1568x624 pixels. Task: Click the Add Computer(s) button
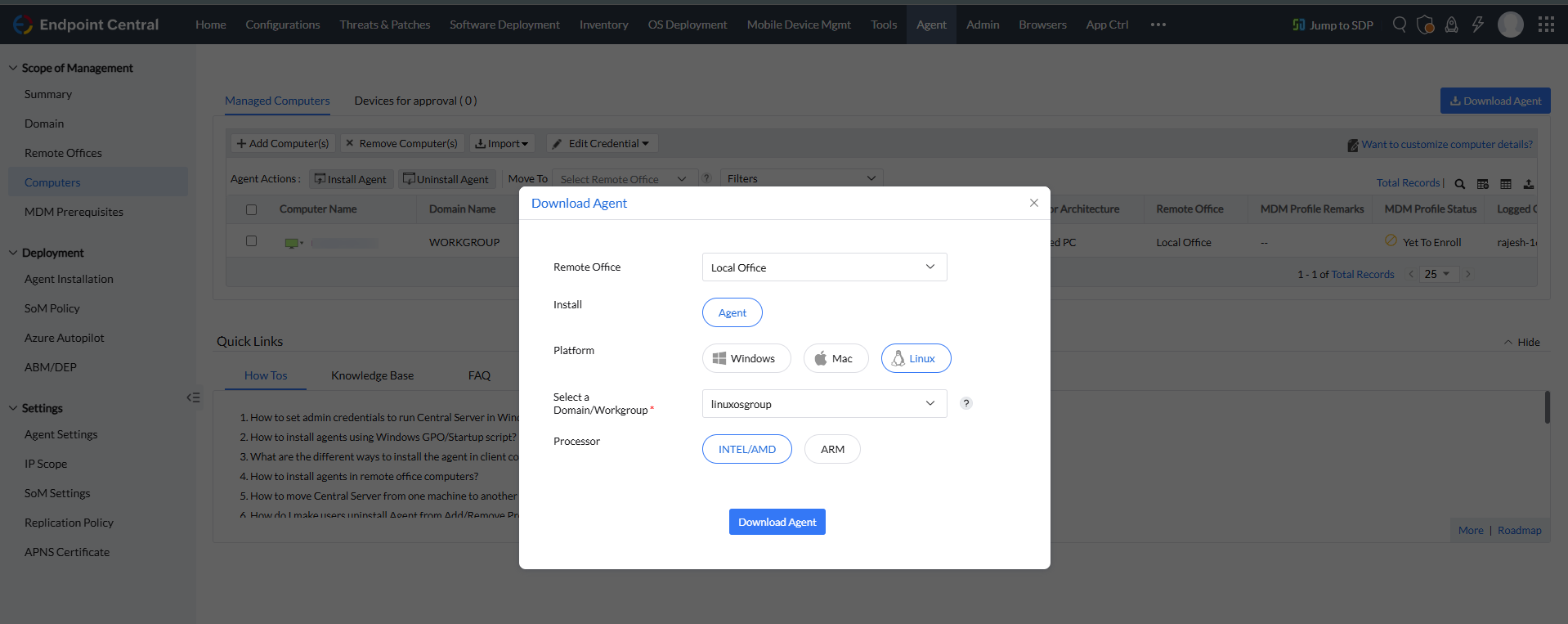tap(283, 143)
